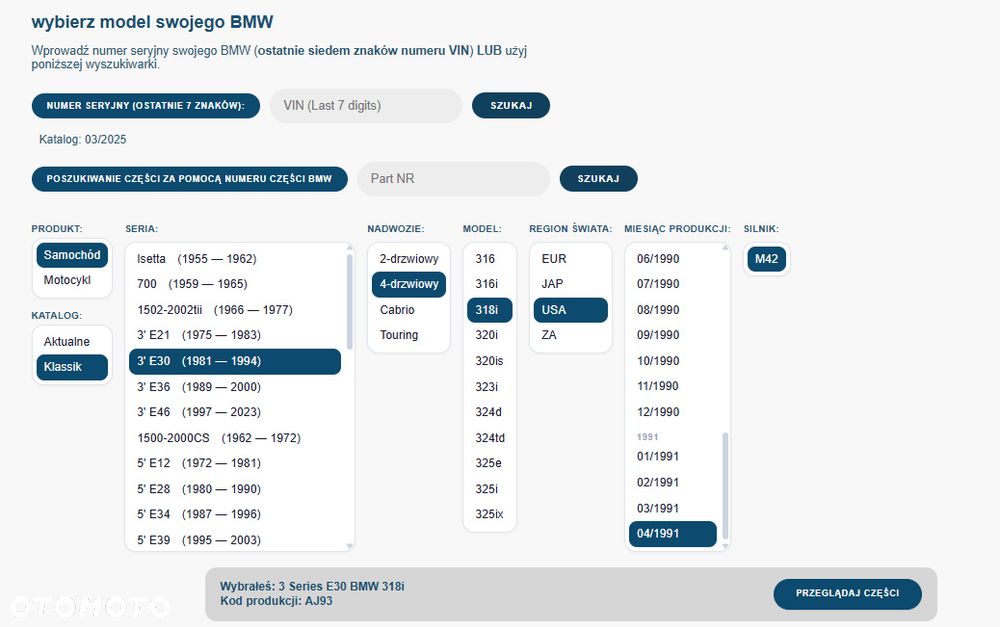Select 2-drzwiowy body type

click(x=409, y=259)
